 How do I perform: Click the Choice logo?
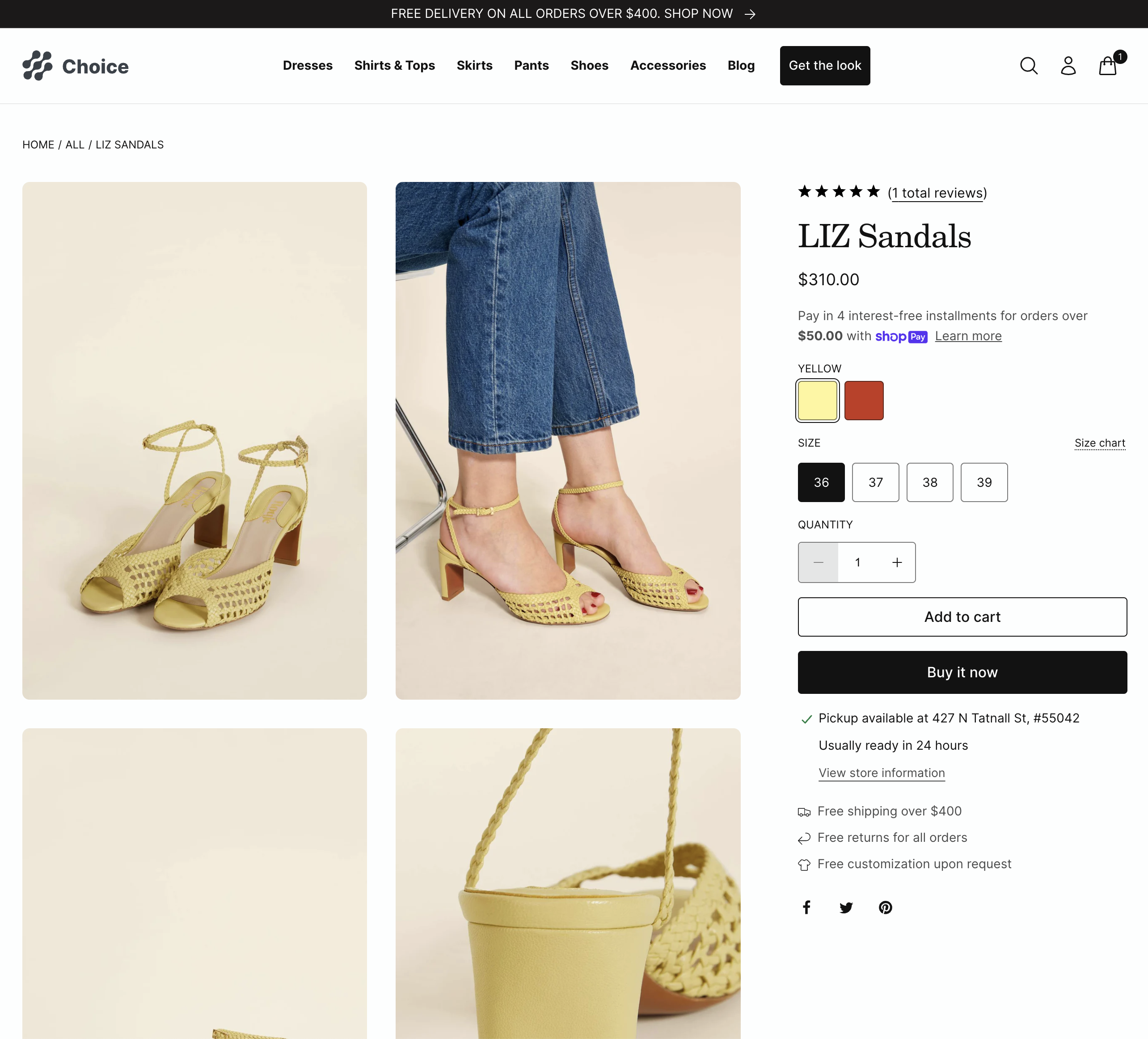pyautogui.click(x=76, y=66)
